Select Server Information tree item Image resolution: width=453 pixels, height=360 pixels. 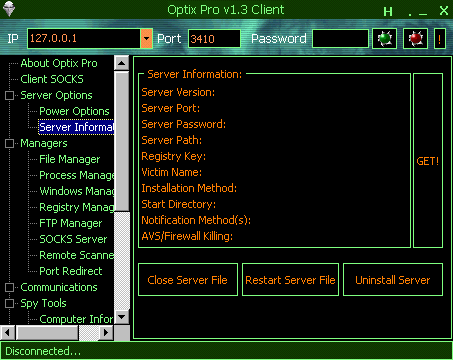pos(76,127)
